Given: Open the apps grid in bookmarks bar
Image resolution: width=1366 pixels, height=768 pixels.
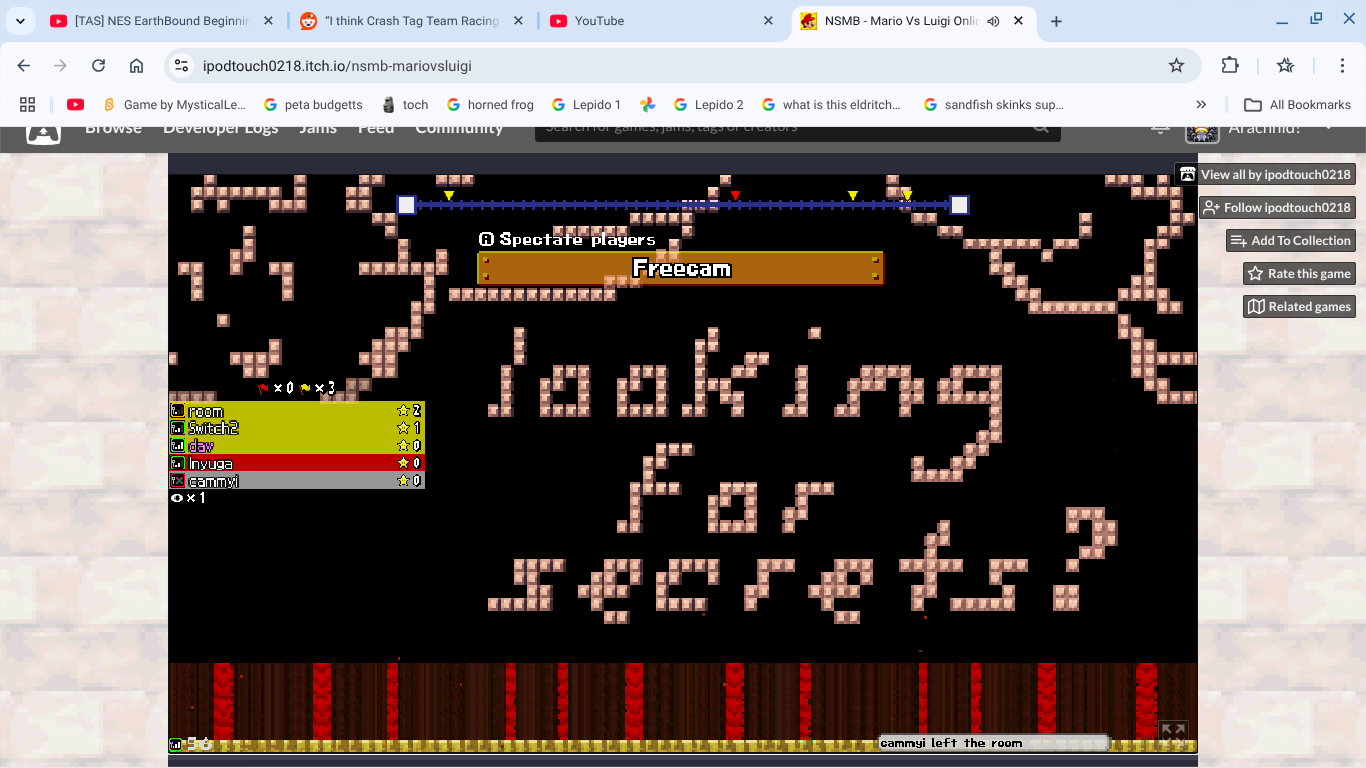Looking at the screenshot, I should coord(27,105).
